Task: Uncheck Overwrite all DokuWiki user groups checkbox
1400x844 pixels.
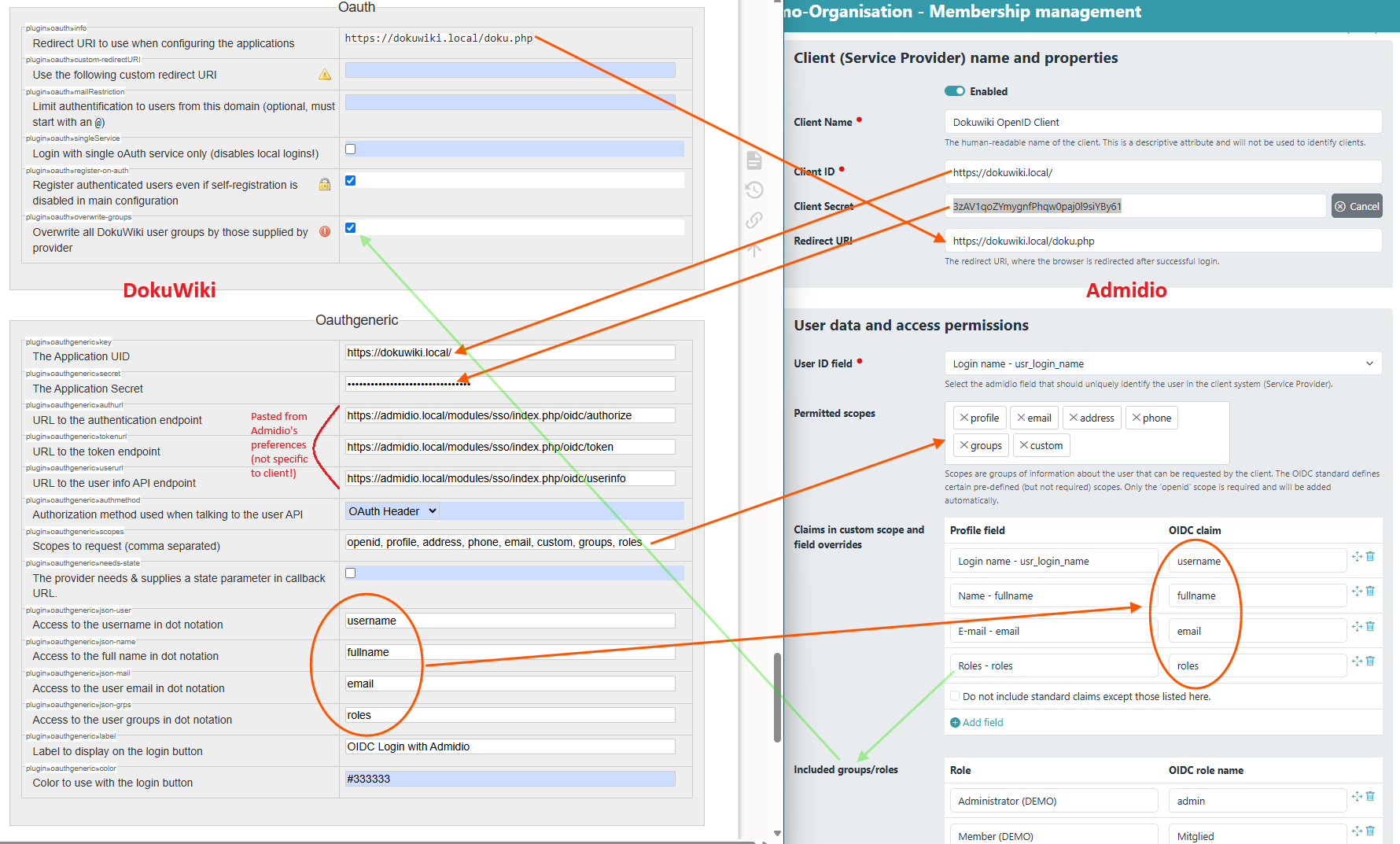Action: click(x=351, y=228)
